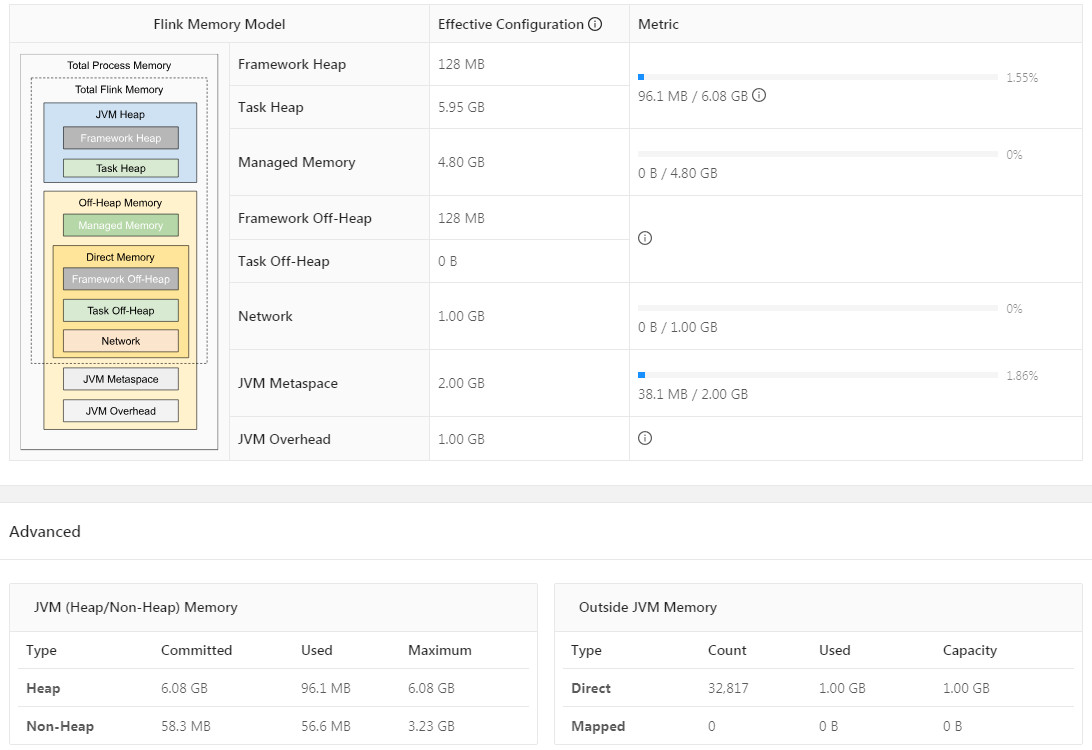Select the Task Off-Heap box in the memory diagram
1092x750 pixels.
120,311
